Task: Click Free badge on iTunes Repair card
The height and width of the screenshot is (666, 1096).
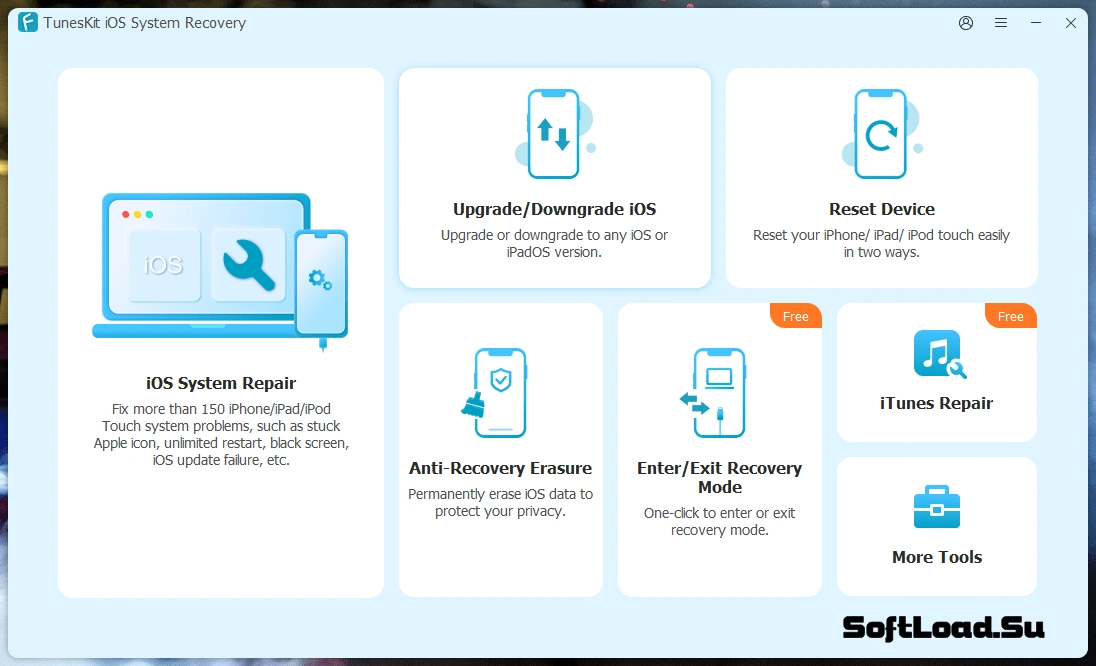Action: tap(1011, 316)
